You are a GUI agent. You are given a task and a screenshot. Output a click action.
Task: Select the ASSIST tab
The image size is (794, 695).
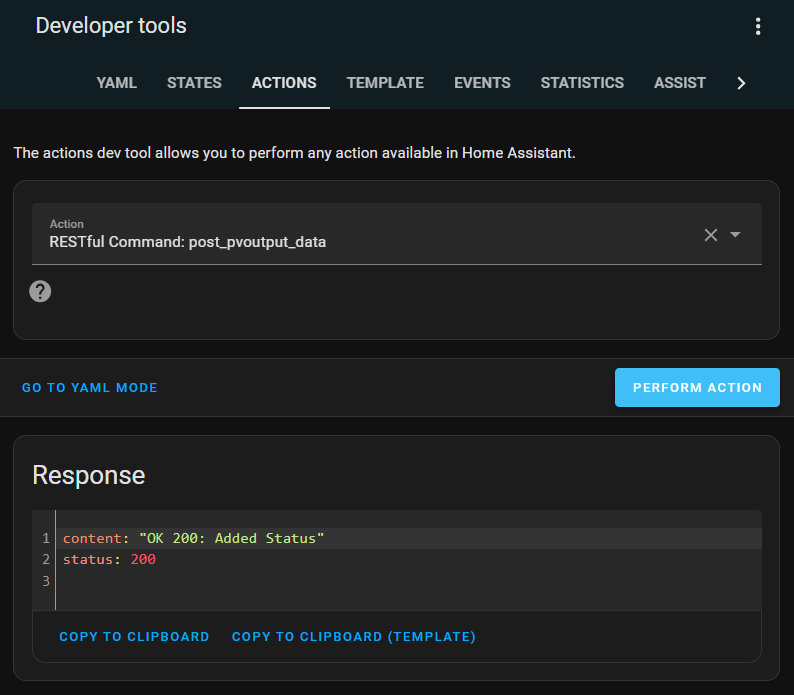pos(680,83)
